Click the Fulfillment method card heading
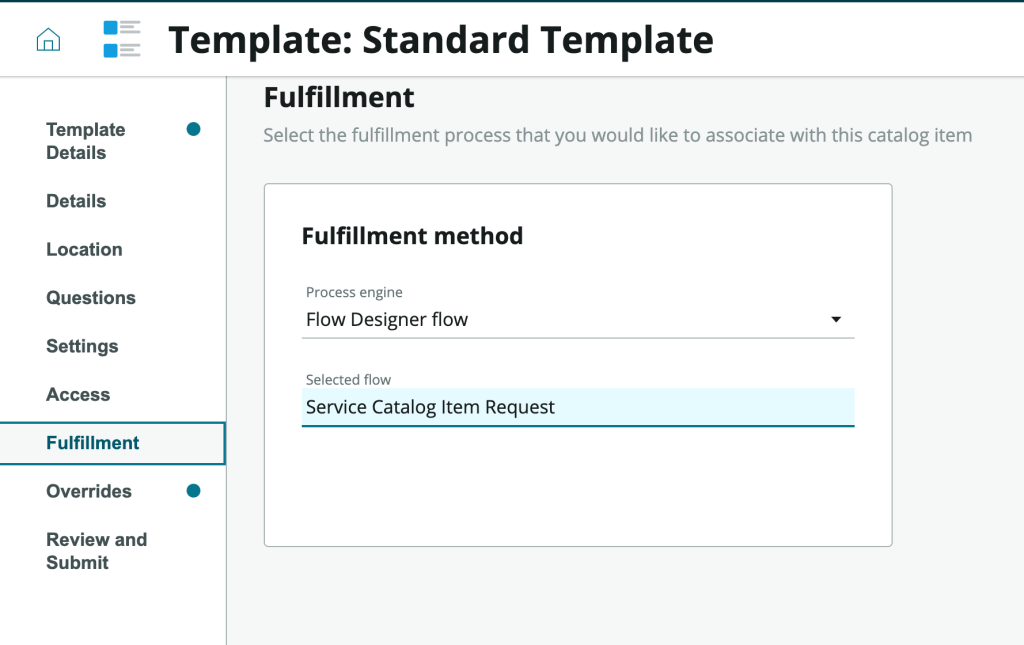This screenshot has height=645, width=1024. [412, 236]
